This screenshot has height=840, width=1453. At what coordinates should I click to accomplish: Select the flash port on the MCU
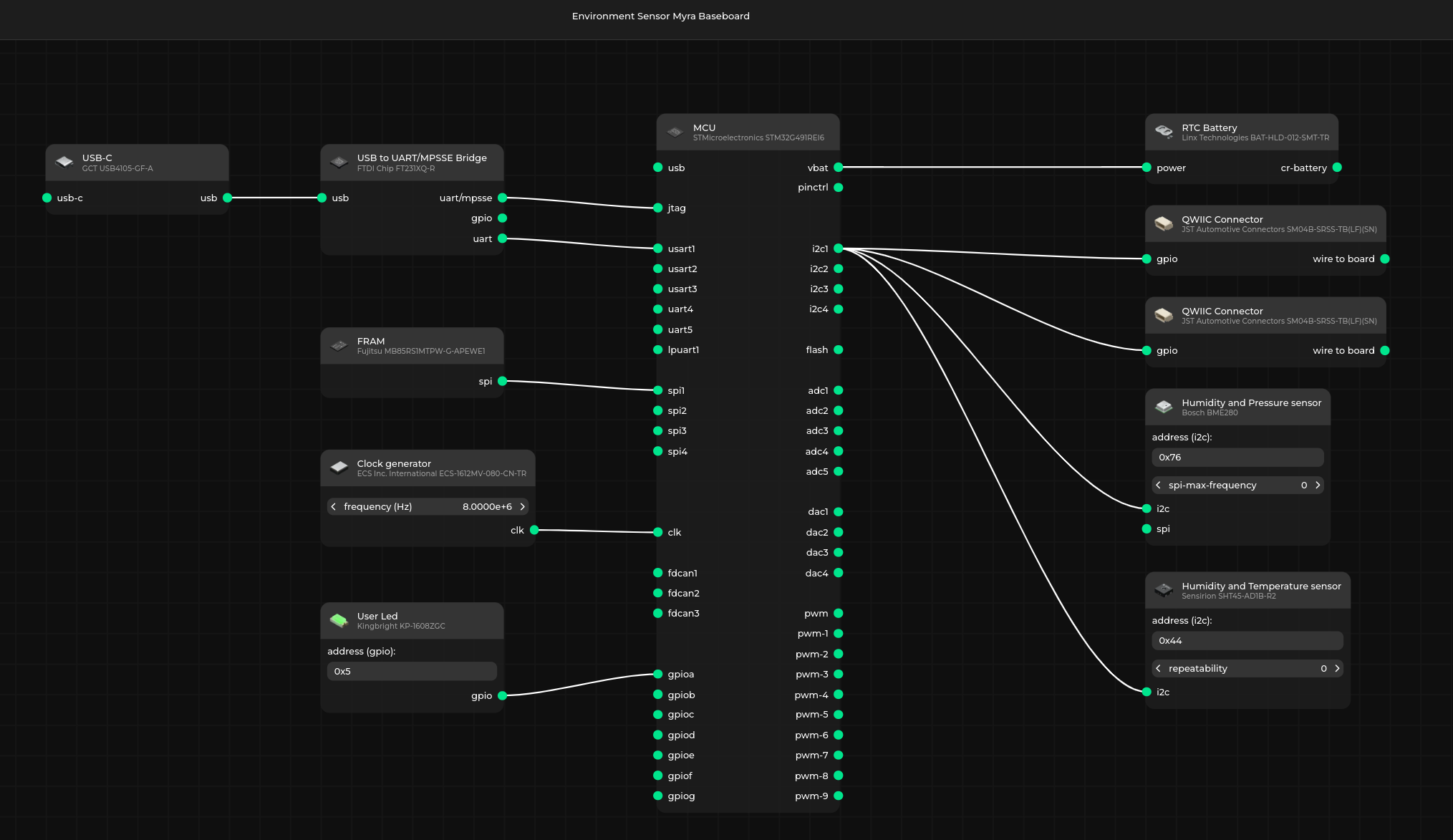(x=839, y=349)
